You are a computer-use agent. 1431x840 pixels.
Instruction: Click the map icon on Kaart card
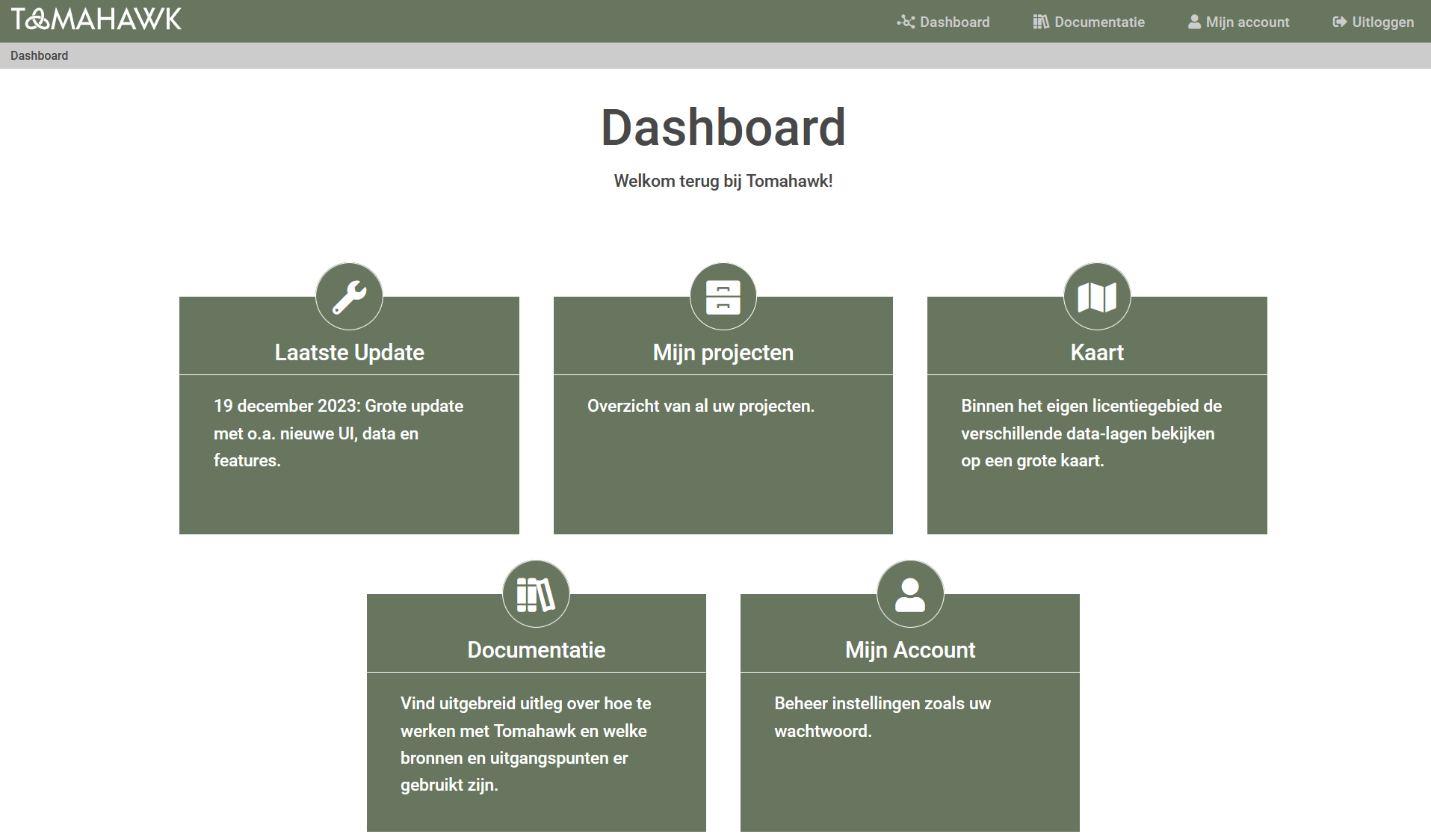tap(1097, 297)
